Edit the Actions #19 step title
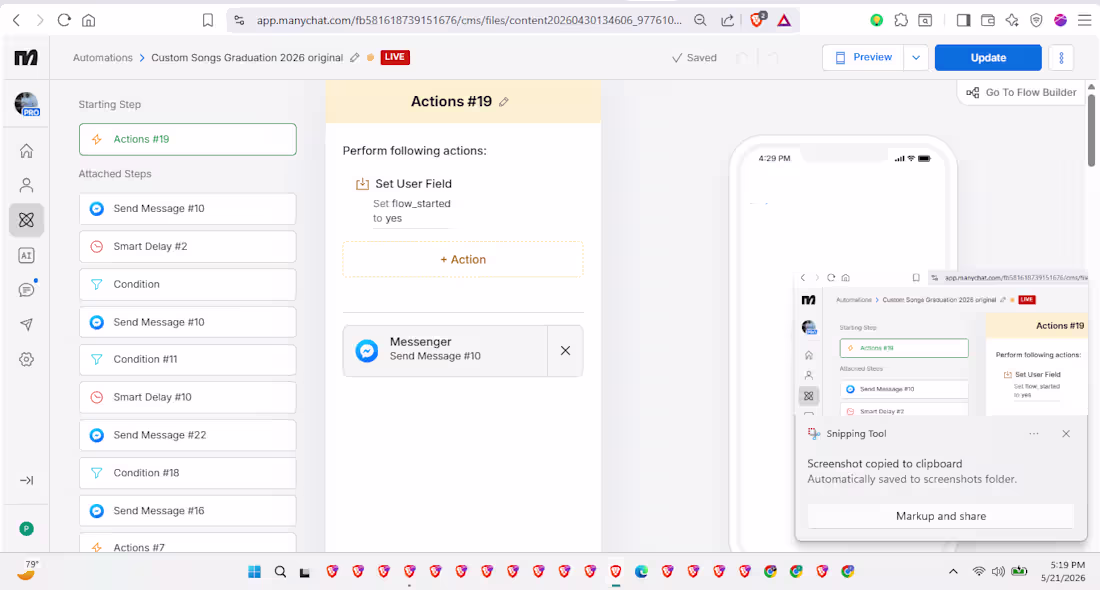The width and height of the screenshot is (1100, 590). point(504,102)
